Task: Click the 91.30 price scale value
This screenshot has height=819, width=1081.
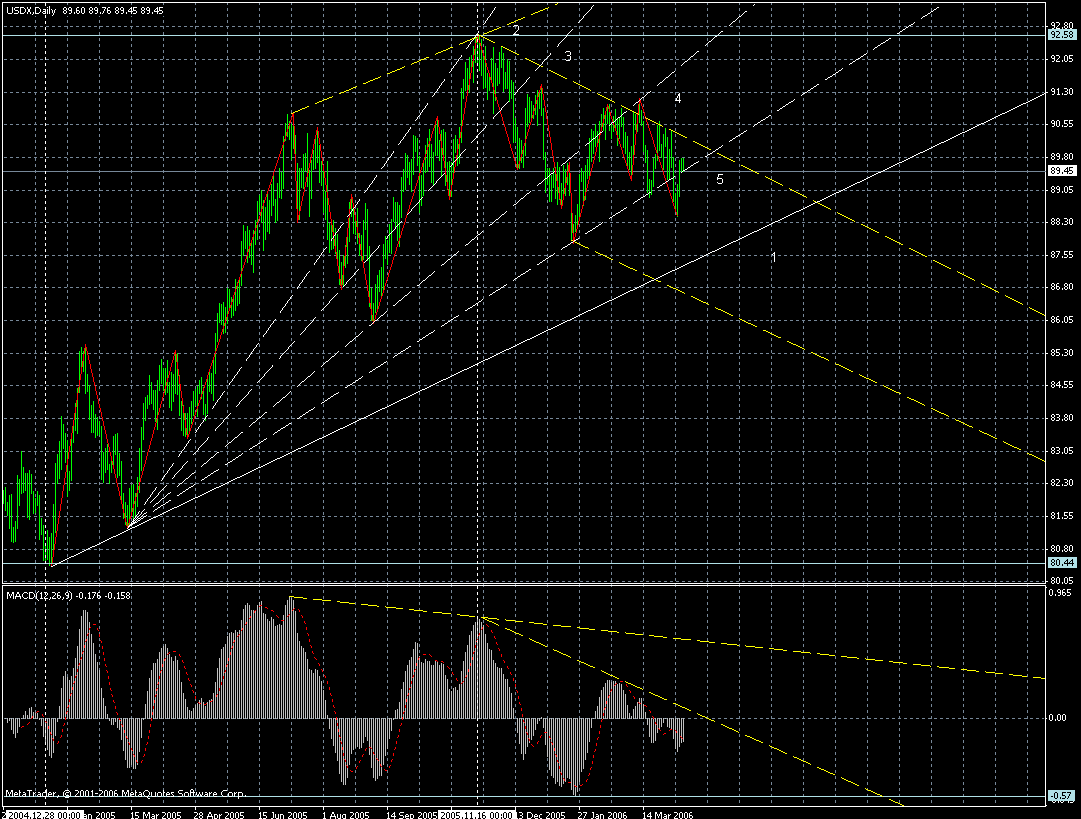Action: (1062, 92)
